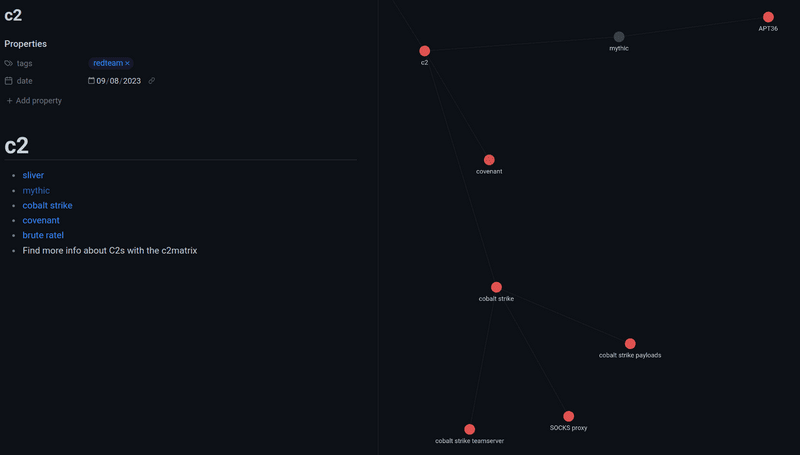Click the APT36 graph node

[x=768, y=17]
